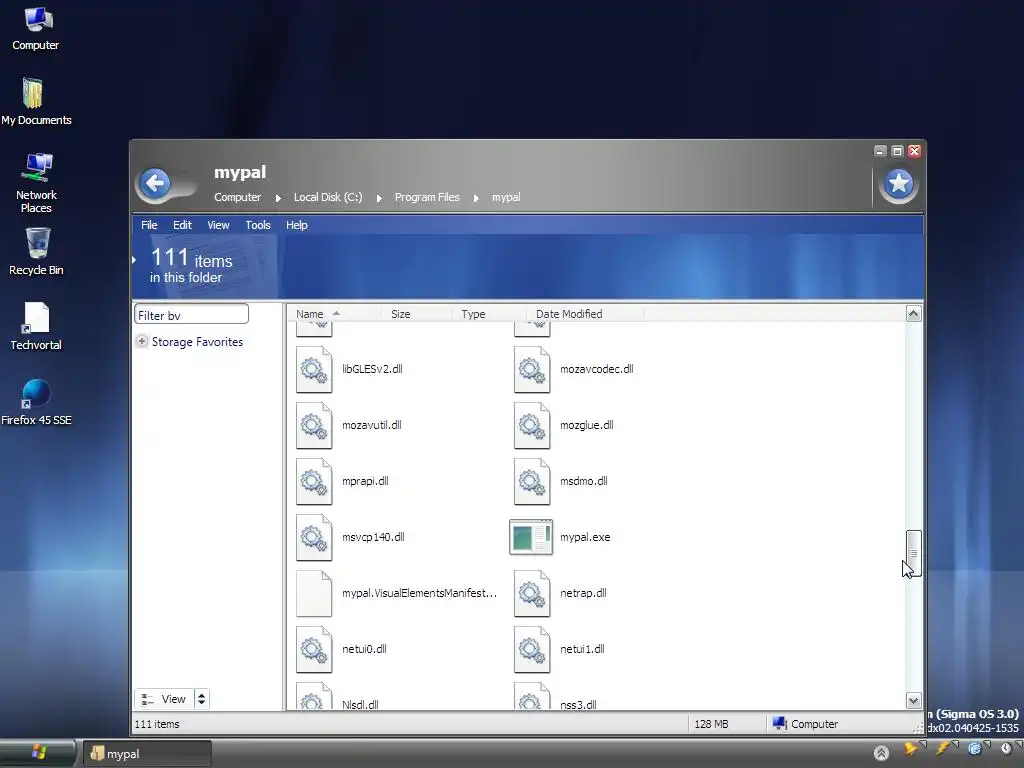Click the breadcrumb arrow after Program Files

point(476,198)
